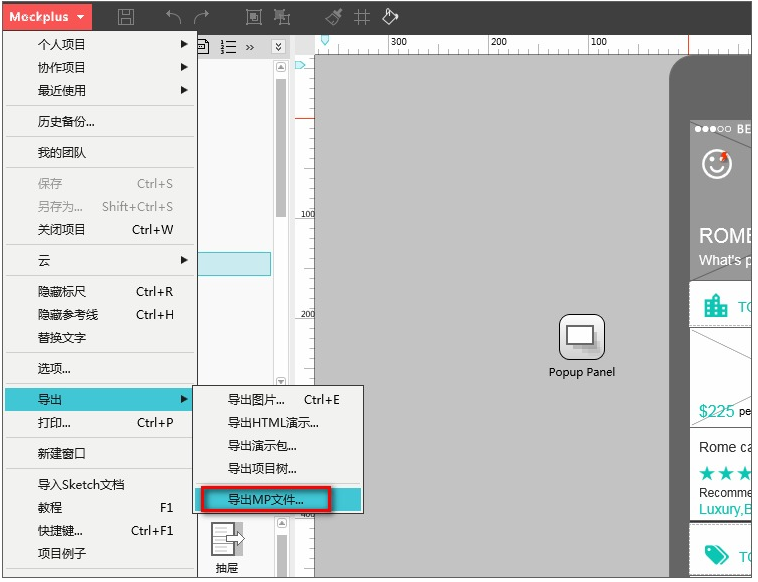The image size is (758, 582).
Task: Open the Mockplus main menu dropdown
Action: pos(47,17)
